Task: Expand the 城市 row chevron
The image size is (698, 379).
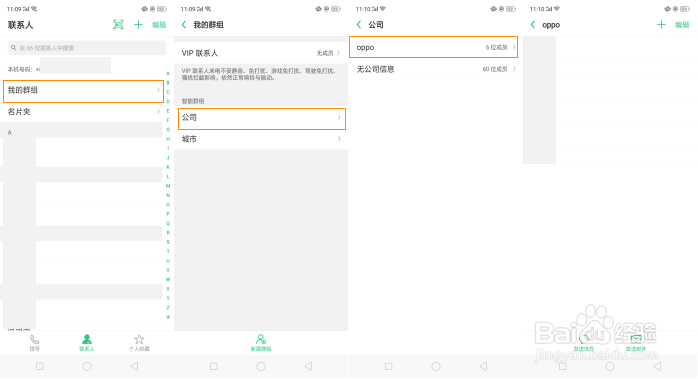Action: [x=339, y=139]
